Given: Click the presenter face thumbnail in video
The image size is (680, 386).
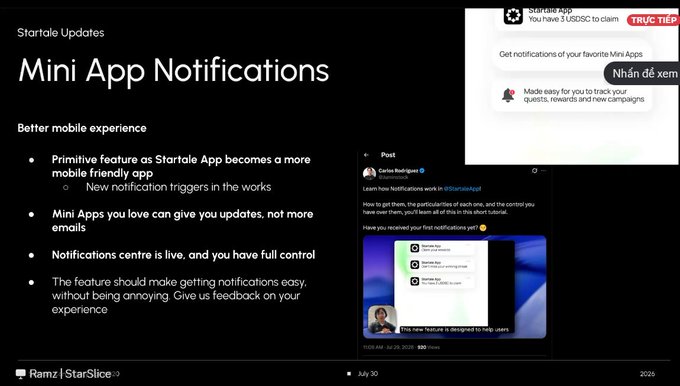Looking at the screenshot, I should [x=382, y=319].
